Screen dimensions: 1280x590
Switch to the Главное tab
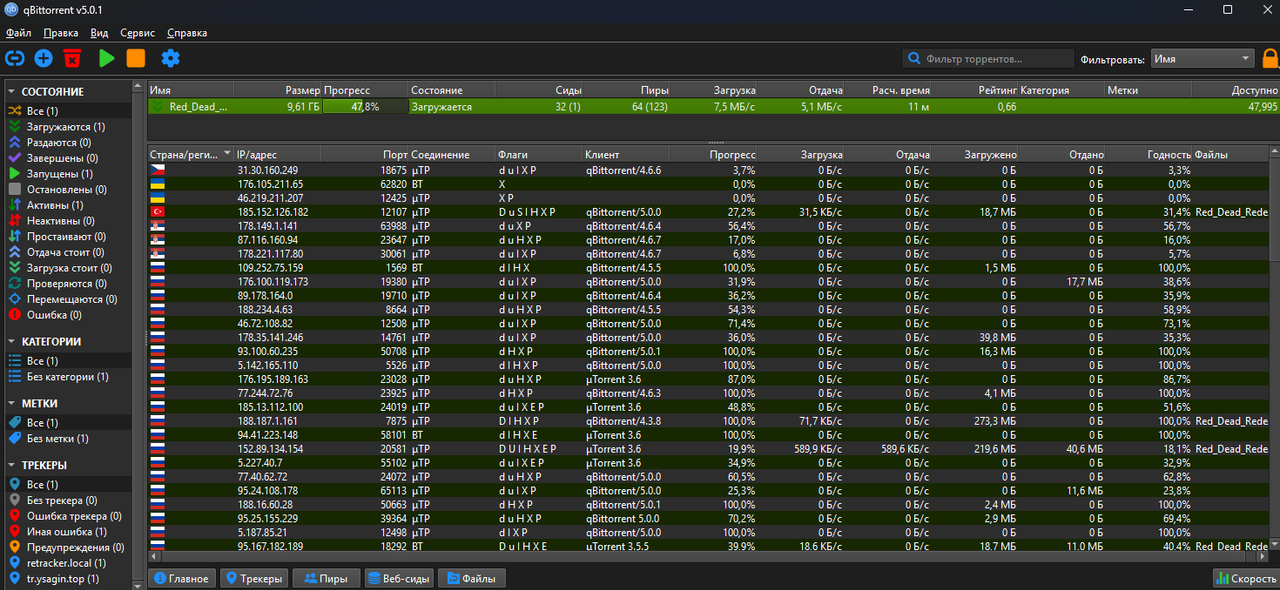click(x=181, y=578)
